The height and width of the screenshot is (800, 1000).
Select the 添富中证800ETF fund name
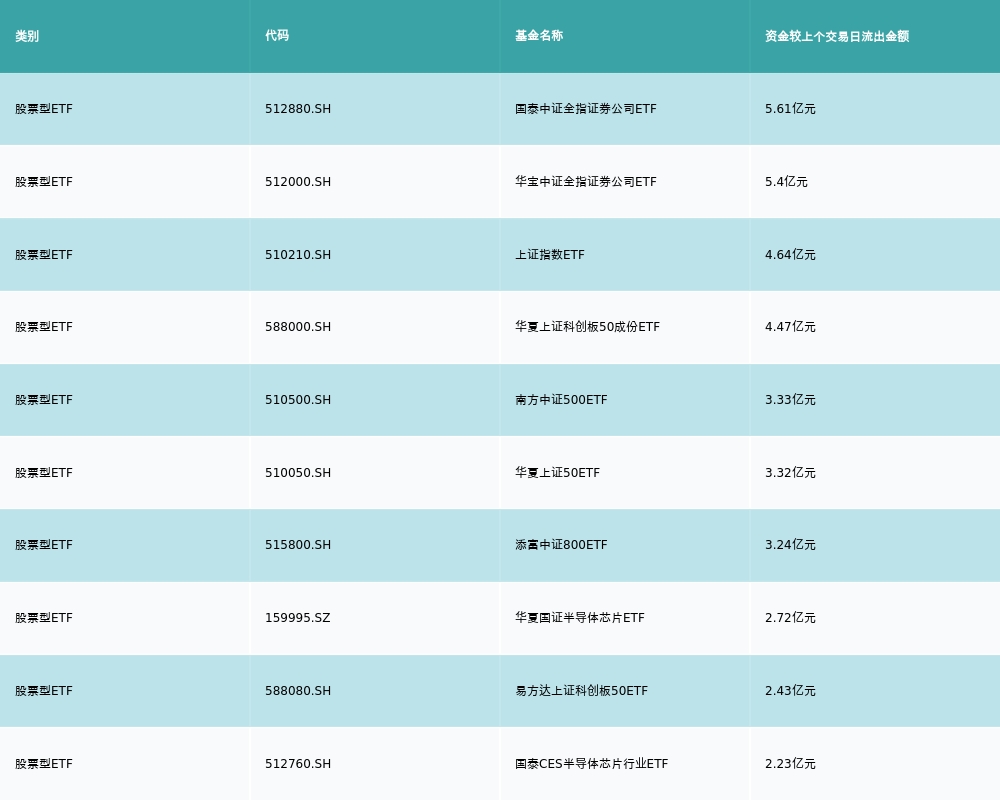tap(561, 545)
